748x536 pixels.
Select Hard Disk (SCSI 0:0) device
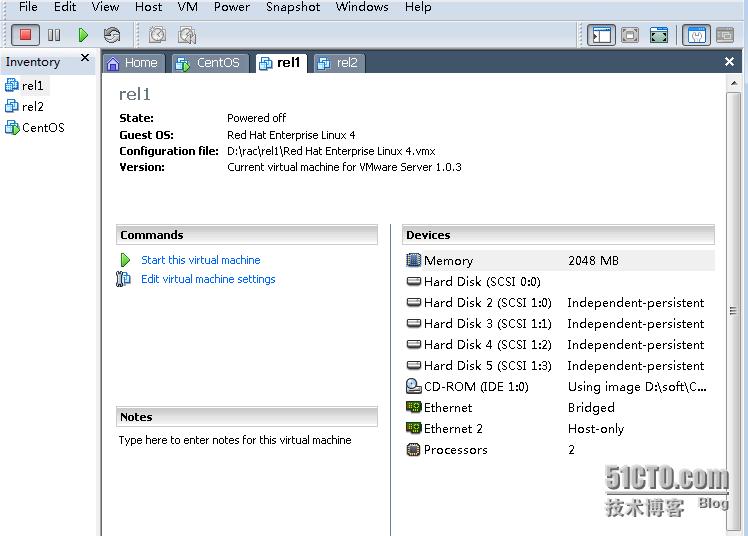click(559, 281)
